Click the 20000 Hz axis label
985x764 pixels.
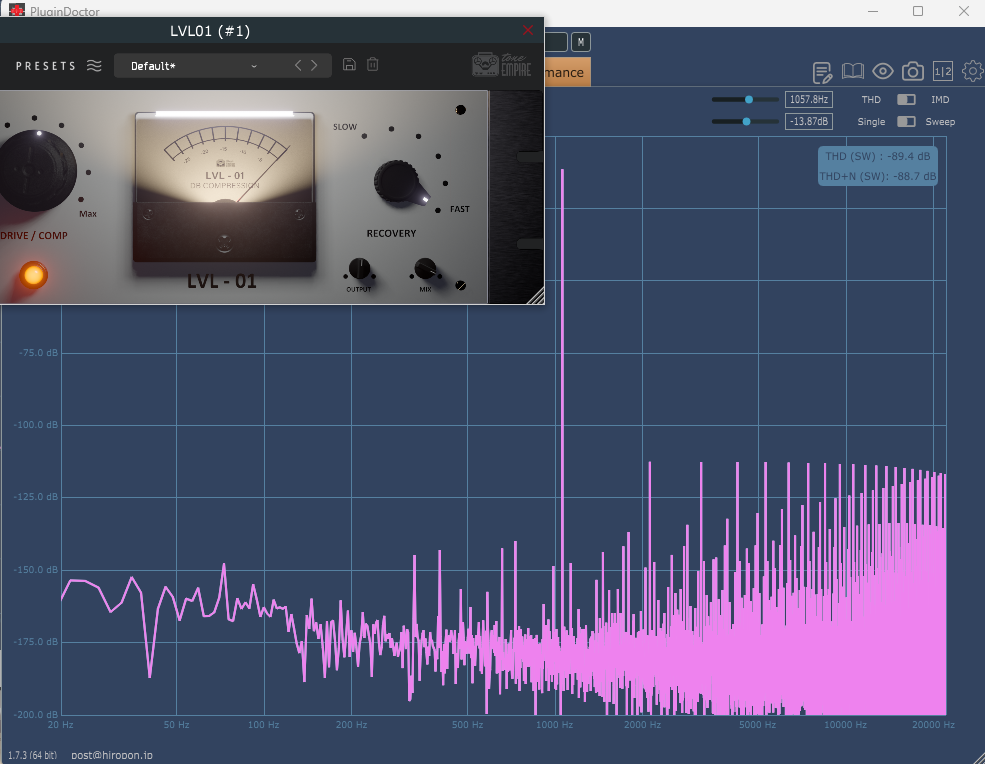tap(933, 724)
